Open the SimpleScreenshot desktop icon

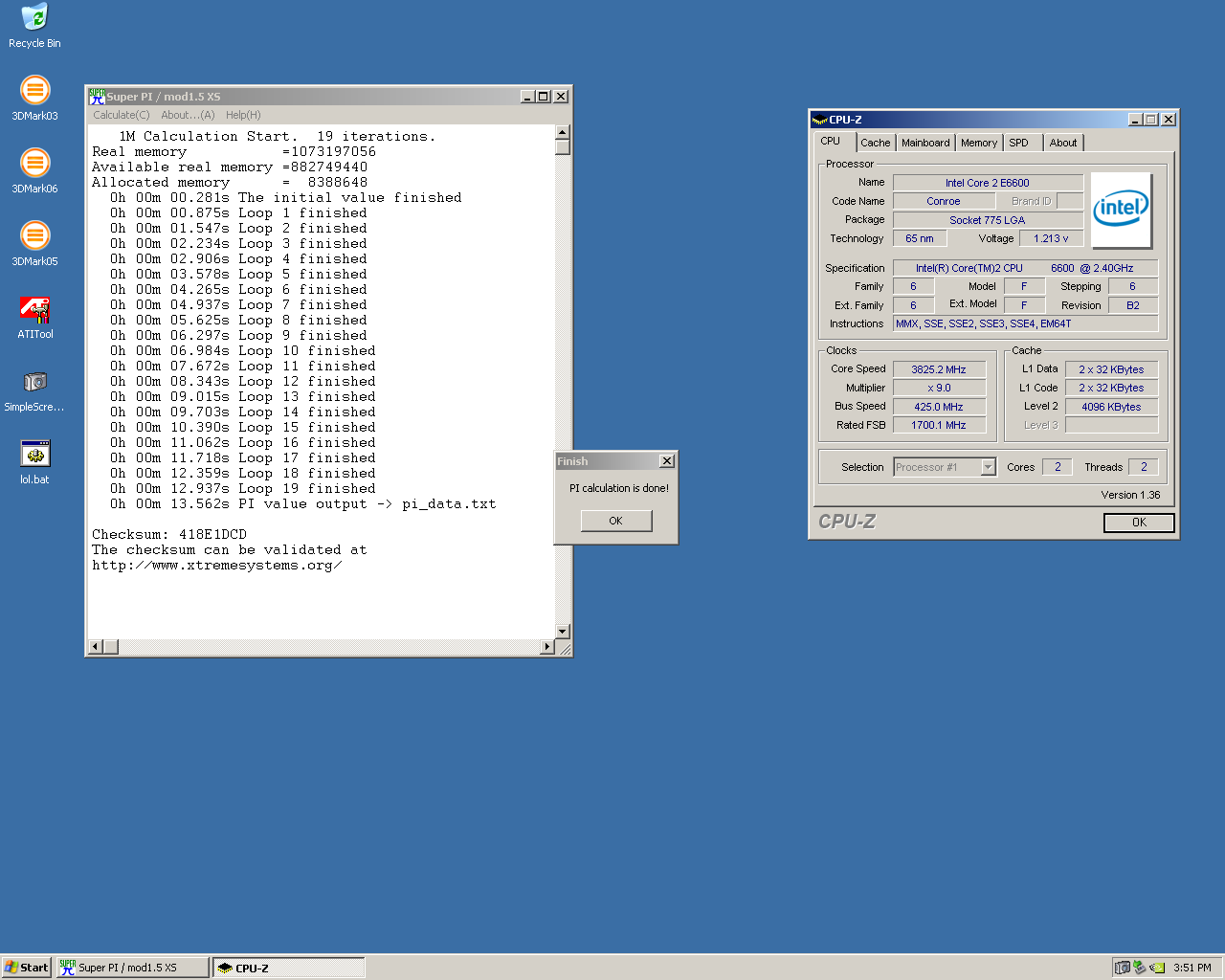(x=34, y=382)
